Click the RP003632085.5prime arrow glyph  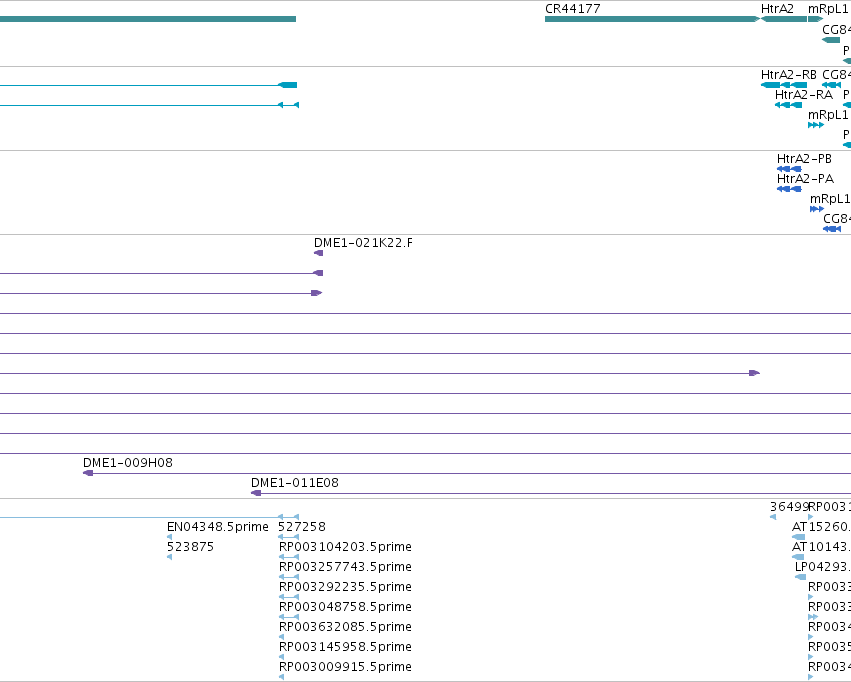pos(282,638)
